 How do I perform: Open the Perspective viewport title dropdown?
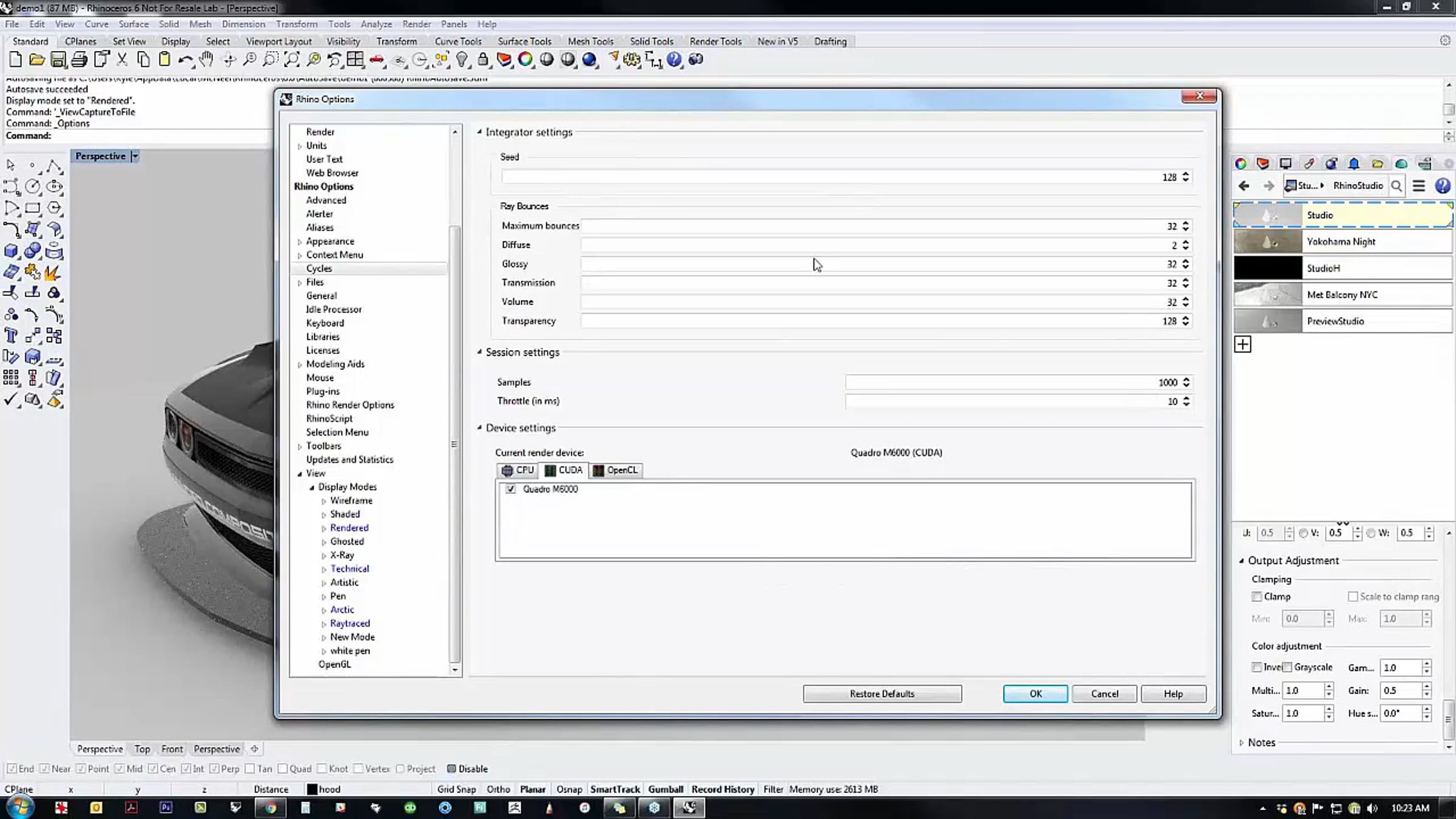coord(135,157)
